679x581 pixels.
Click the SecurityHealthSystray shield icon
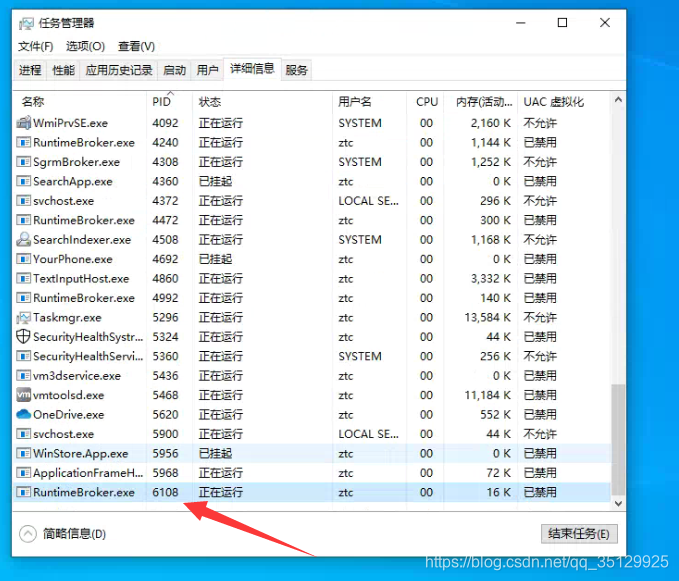coord(23,336)
